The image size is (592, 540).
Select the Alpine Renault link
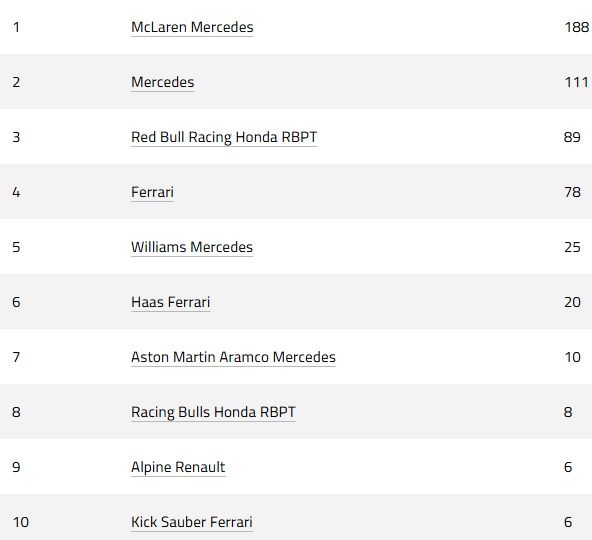click(x=178, y=467)
